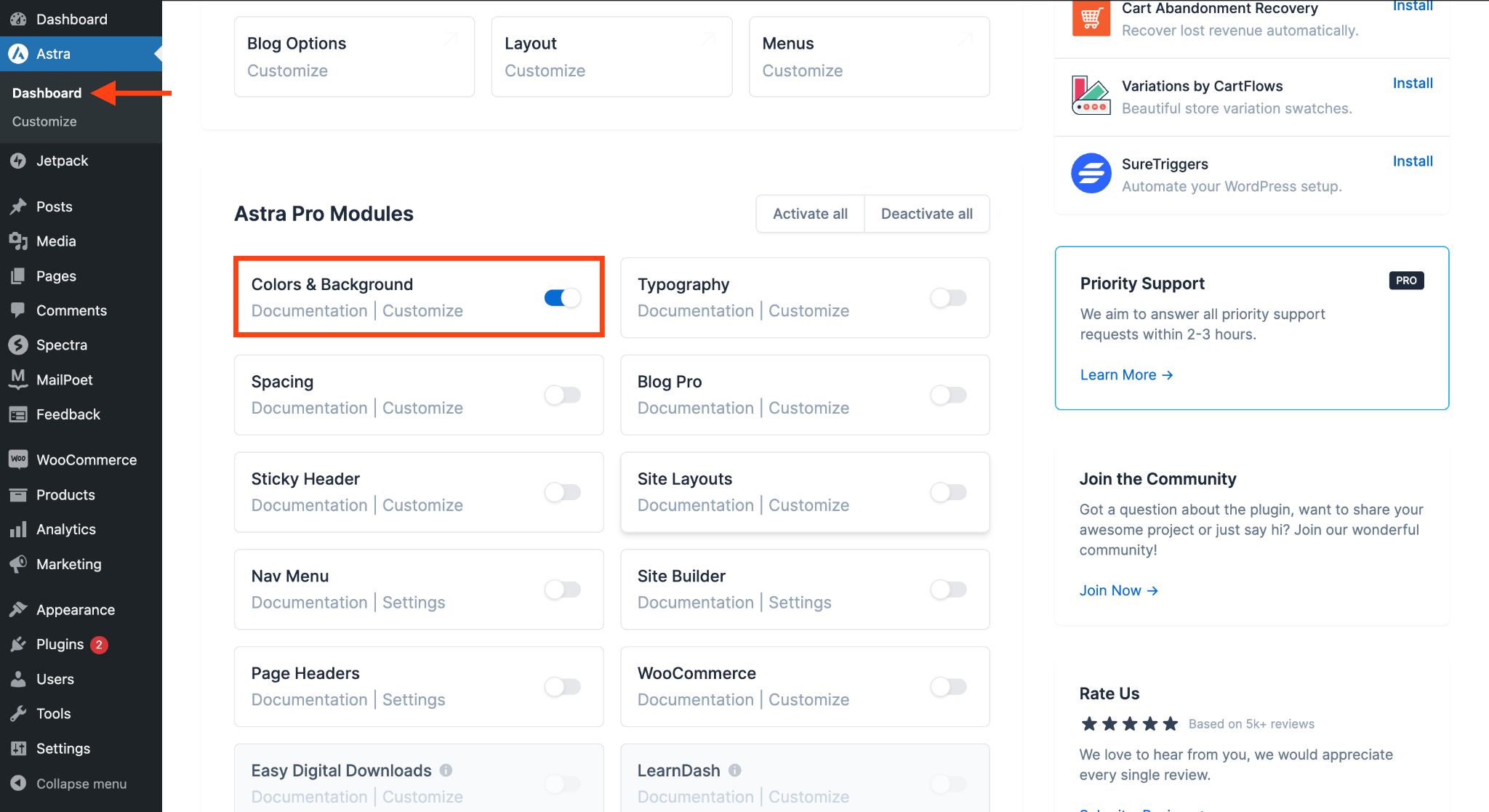Viewport: 1489px width, 812px height.
Task: Install the SureTriggers plugin
Action: [1413, 161]
